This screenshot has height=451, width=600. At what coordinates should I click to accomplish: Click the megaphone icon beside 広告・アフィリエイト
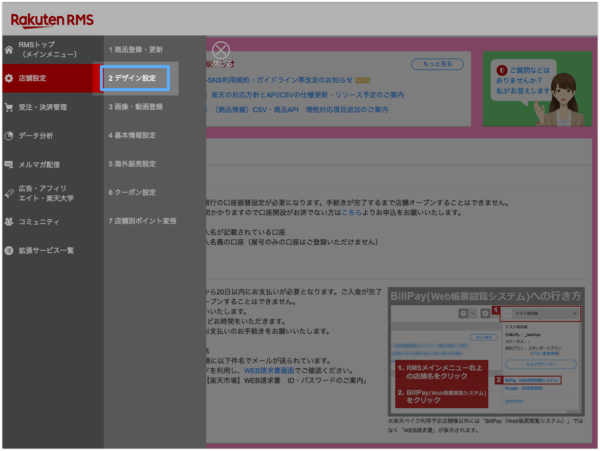[x=9, y=193]
